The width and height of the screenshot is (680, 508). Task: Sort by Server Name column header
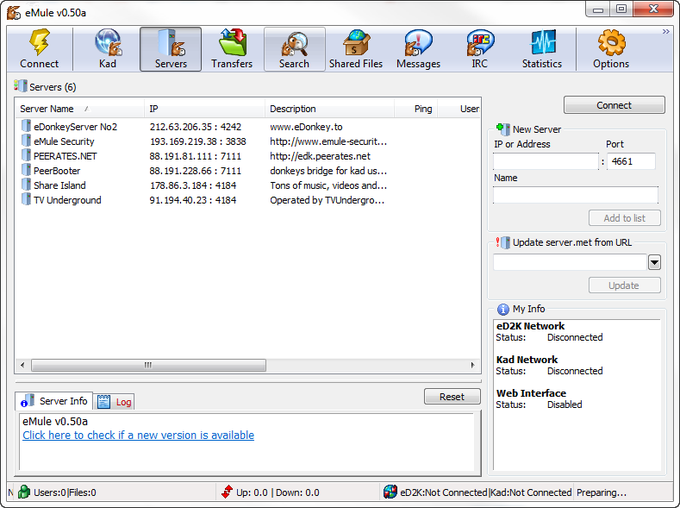point(79,109)
